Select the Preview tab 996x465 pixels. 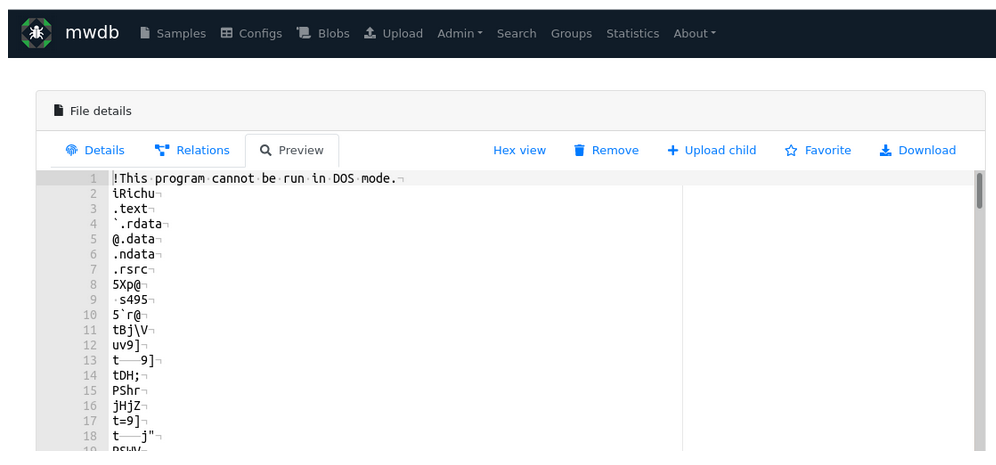click(x=292, y=151)
